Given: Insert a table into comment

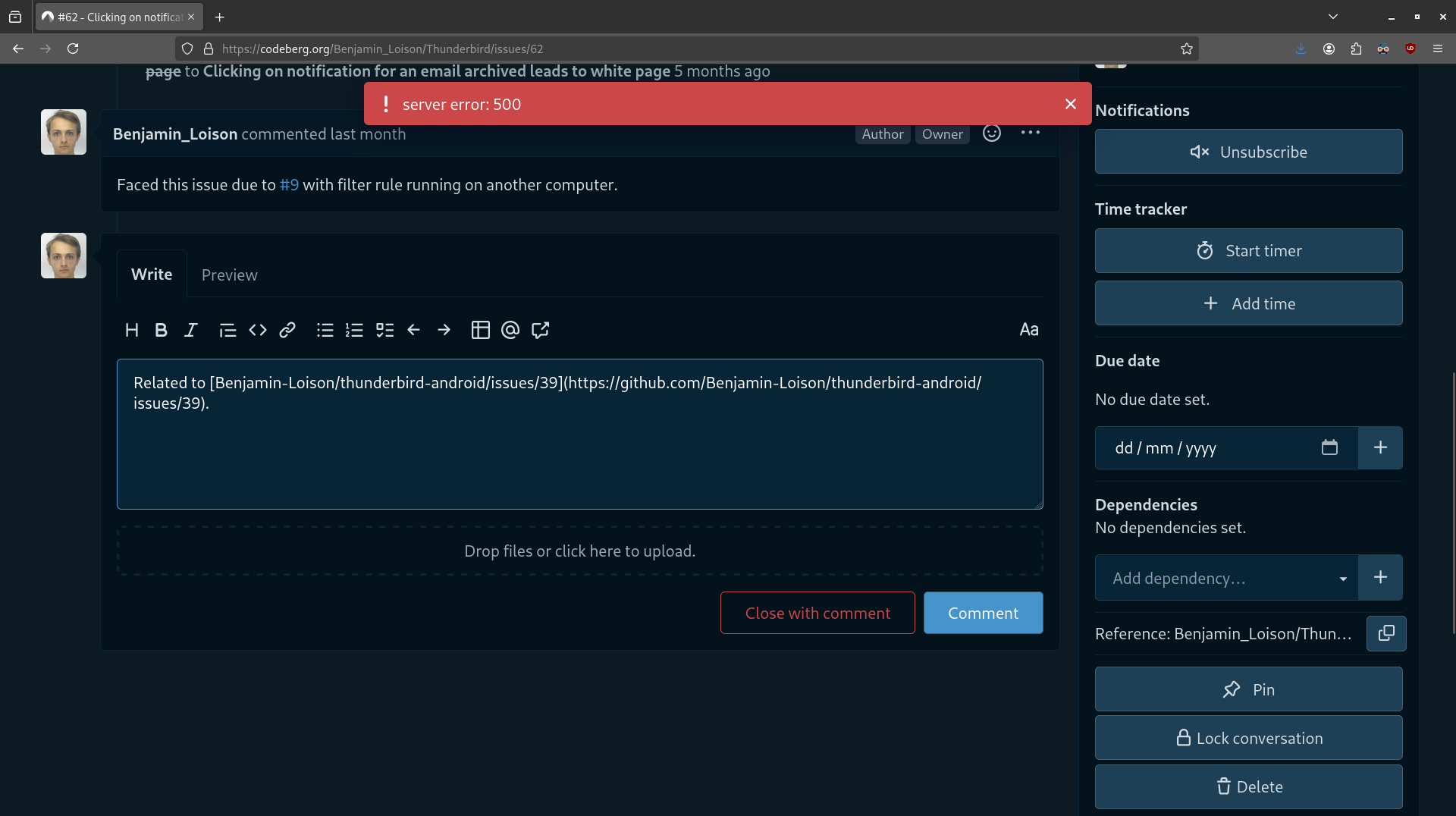Looking at the screenshot, I should pos(480,330).
